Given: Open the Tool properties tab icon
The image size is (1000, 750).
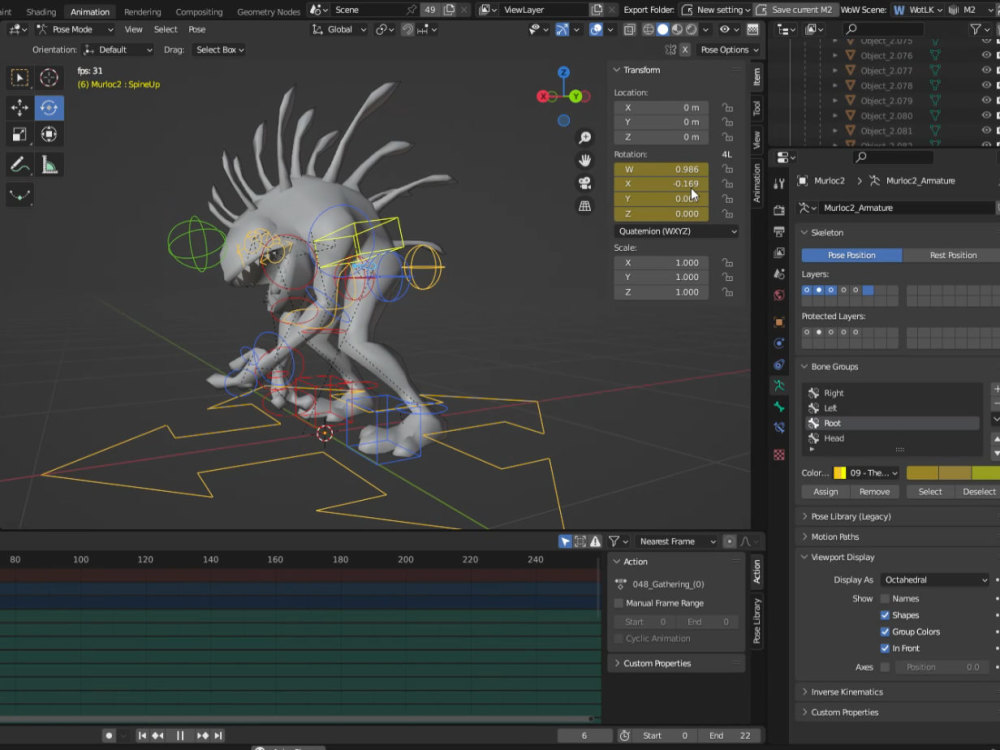Looking at the screenshot, I should coord(779,184).
